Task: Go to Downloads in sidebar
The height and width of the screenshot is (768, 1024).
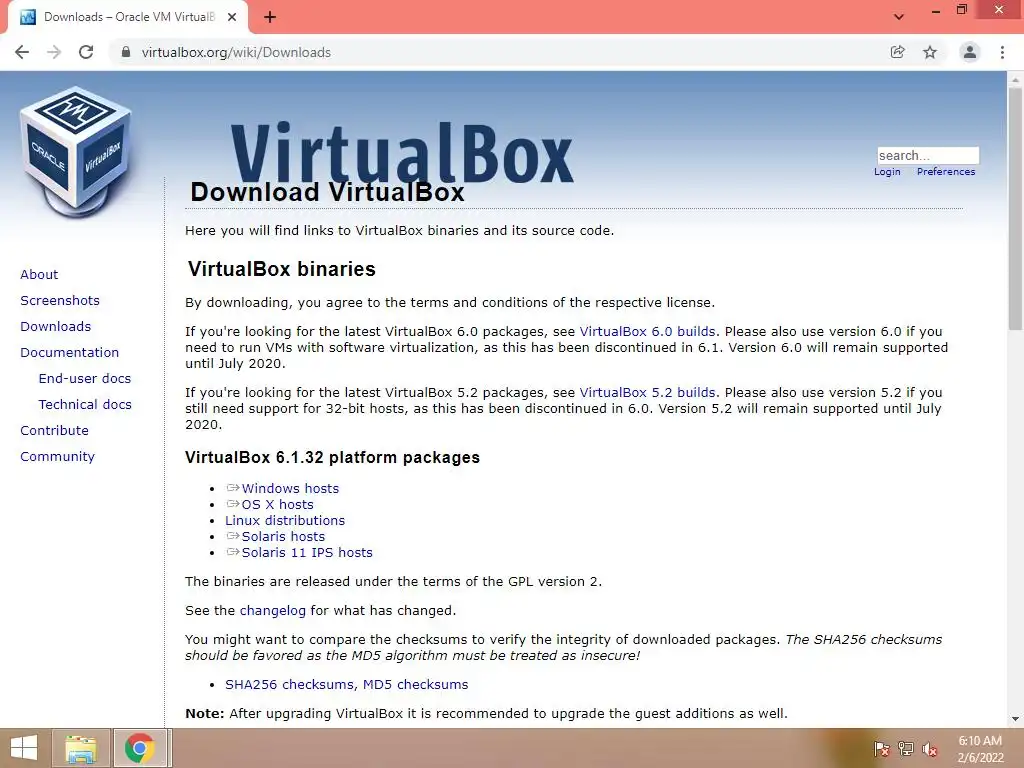Action: (56, 327)
